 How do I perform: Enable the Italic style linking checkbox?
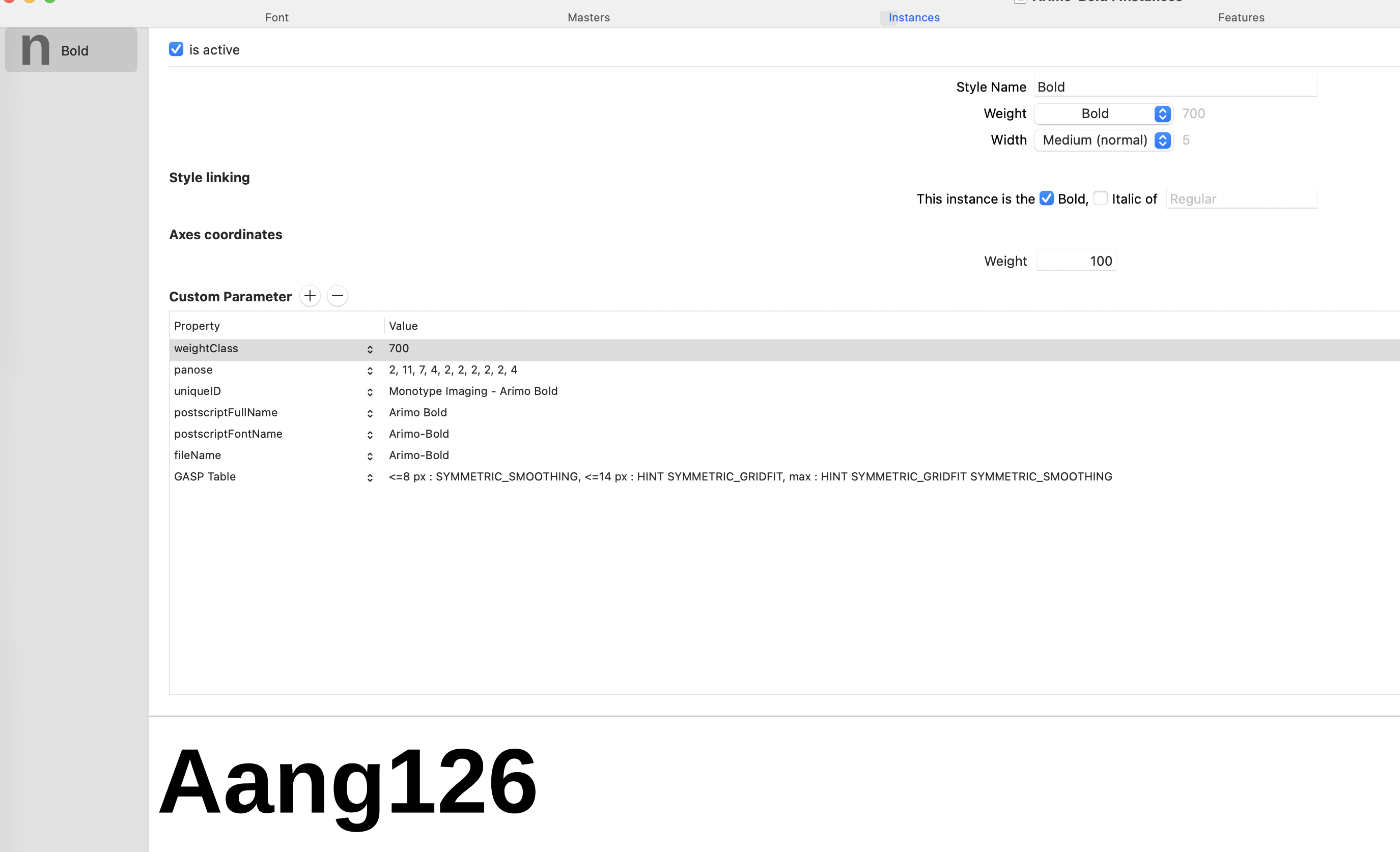1101,198
